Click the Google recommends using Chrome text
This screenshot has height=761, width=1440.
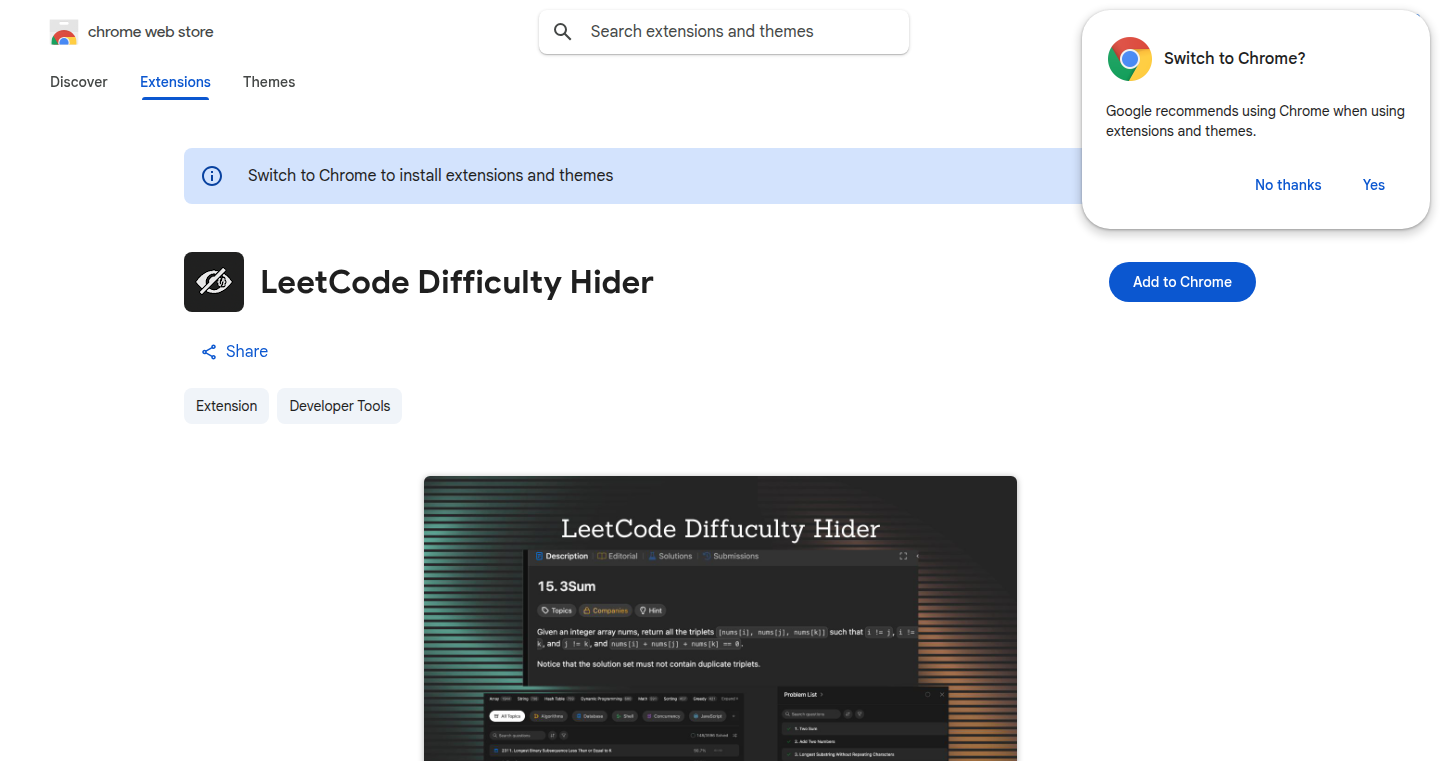tap(1255, 121)
